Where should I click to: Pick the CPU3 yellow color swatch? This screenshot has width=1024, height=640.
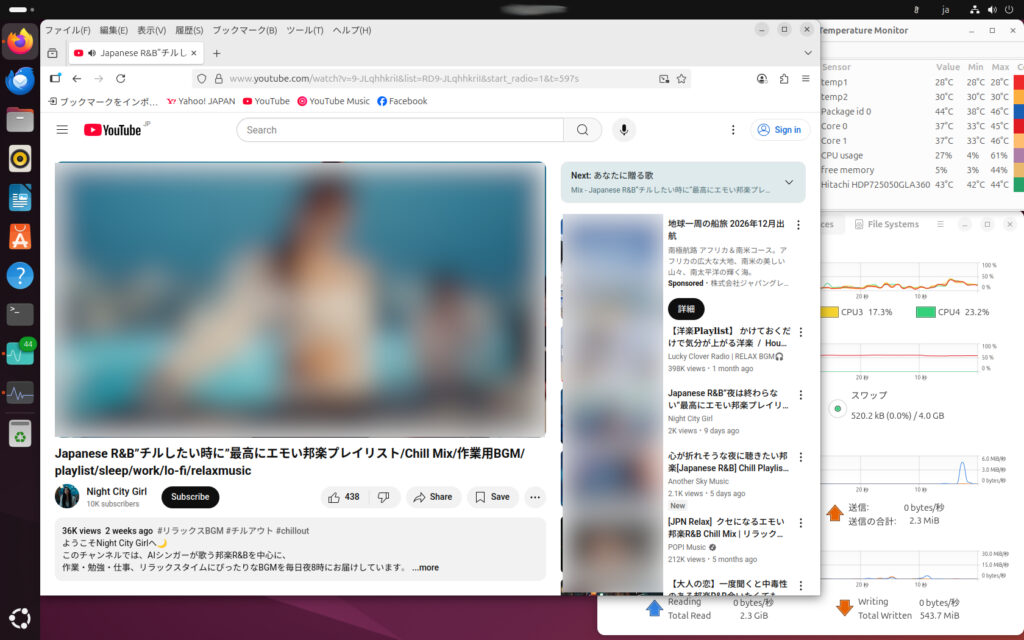(x=829, y=312)
